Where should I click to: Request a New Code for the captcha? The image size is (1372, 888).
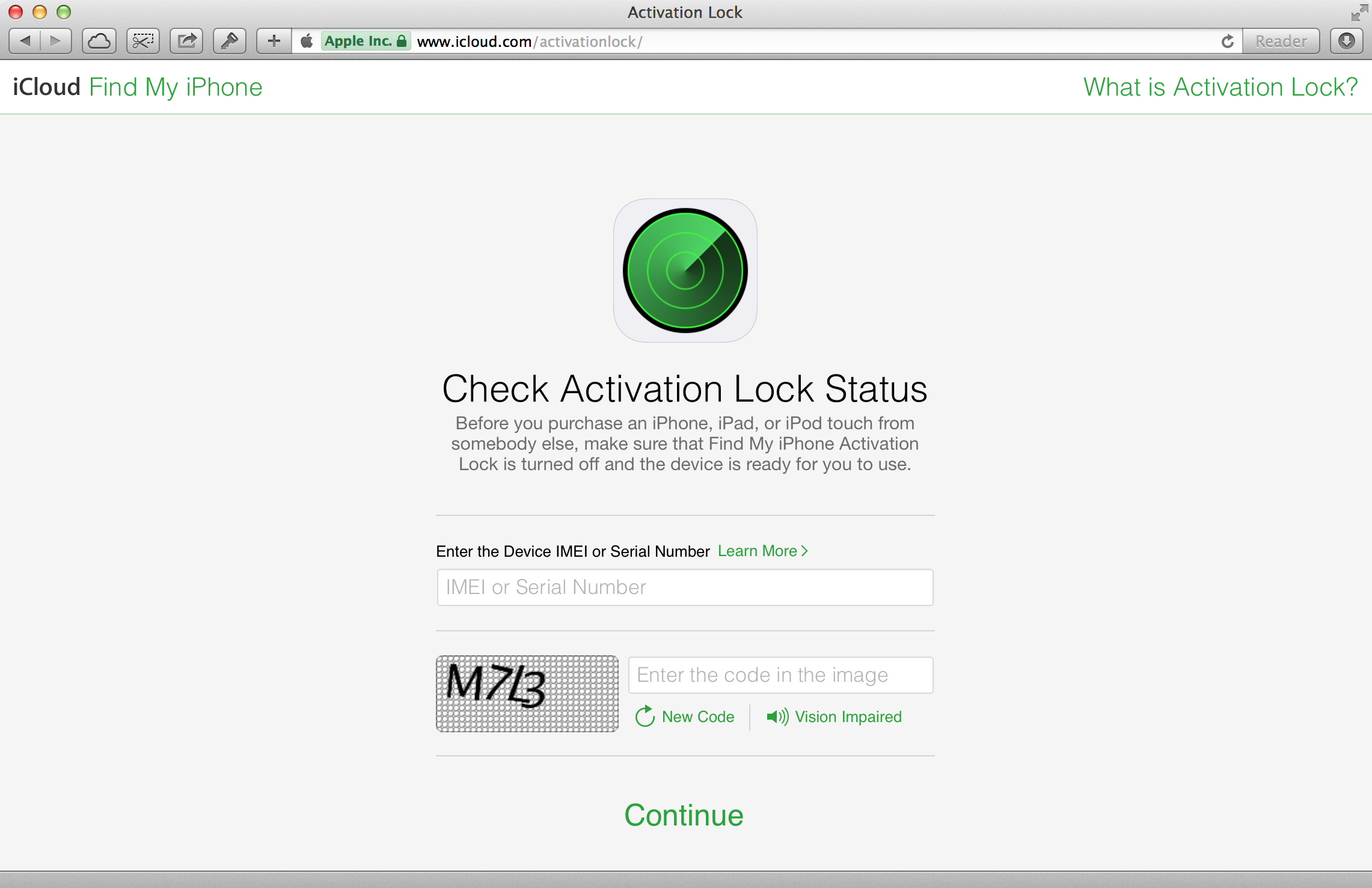pos(685,717)
